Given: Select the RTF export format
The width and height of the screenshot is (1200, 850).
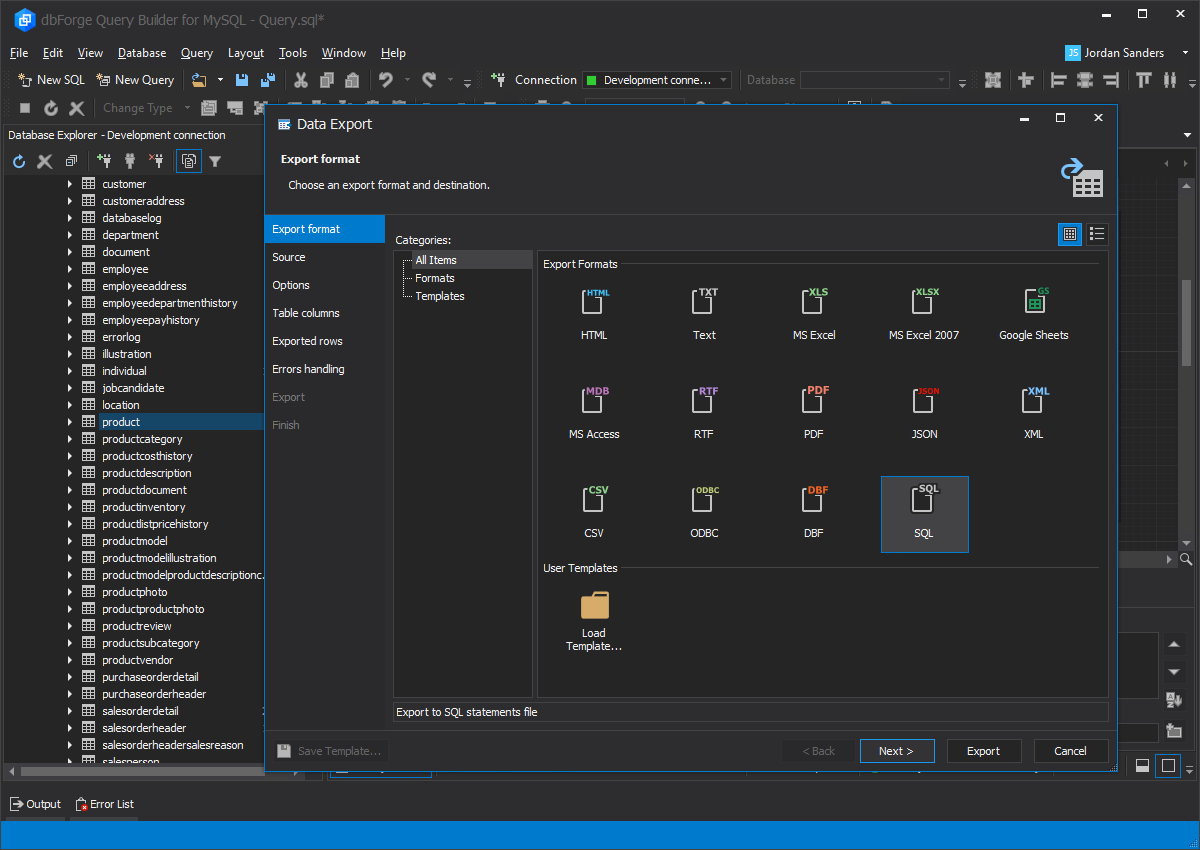Looking at the screenshot, I should coord(705,402).
